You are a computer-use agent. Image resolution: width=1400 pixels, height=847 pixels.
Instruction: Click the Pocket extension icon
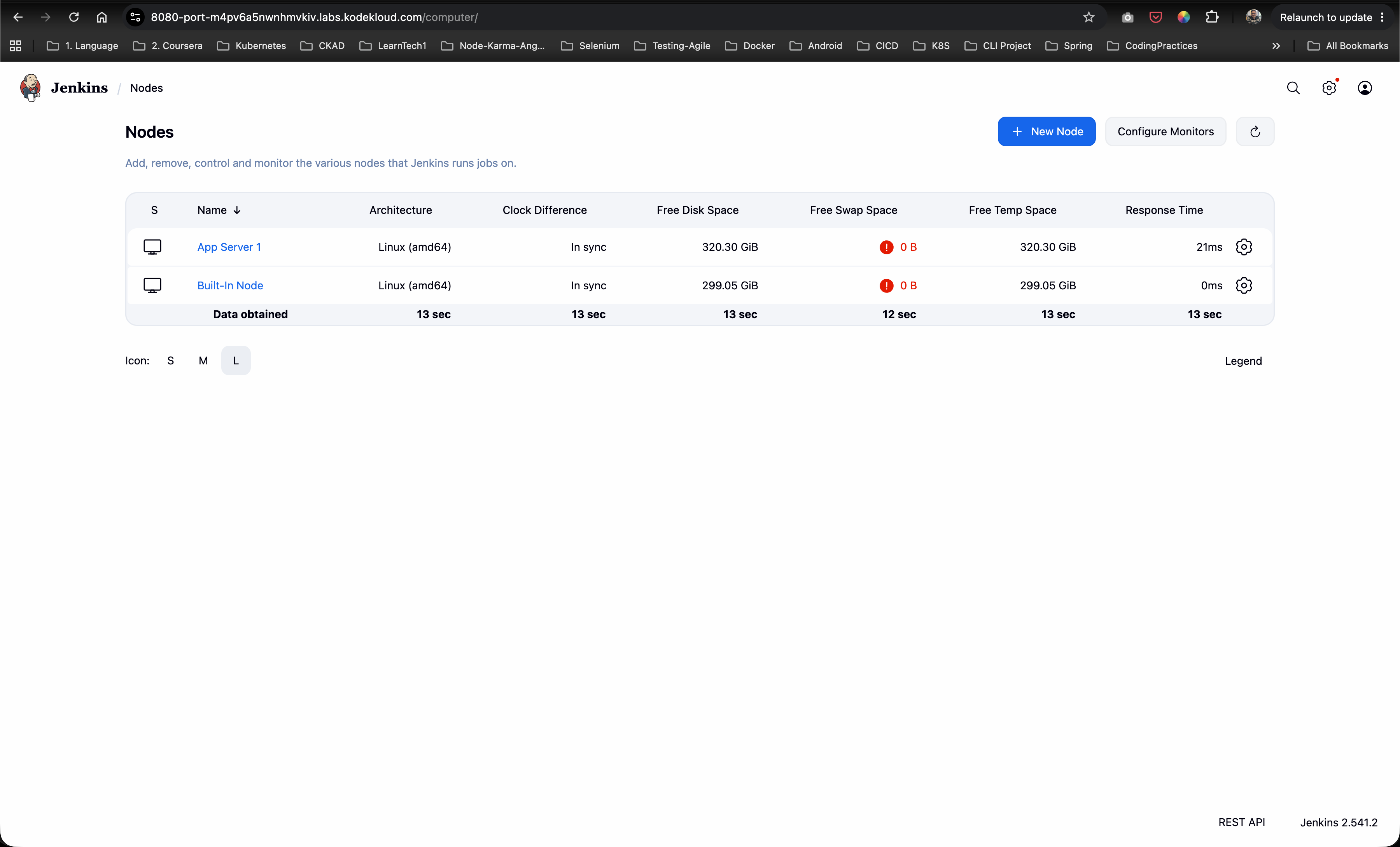(x=1155, y=17)
